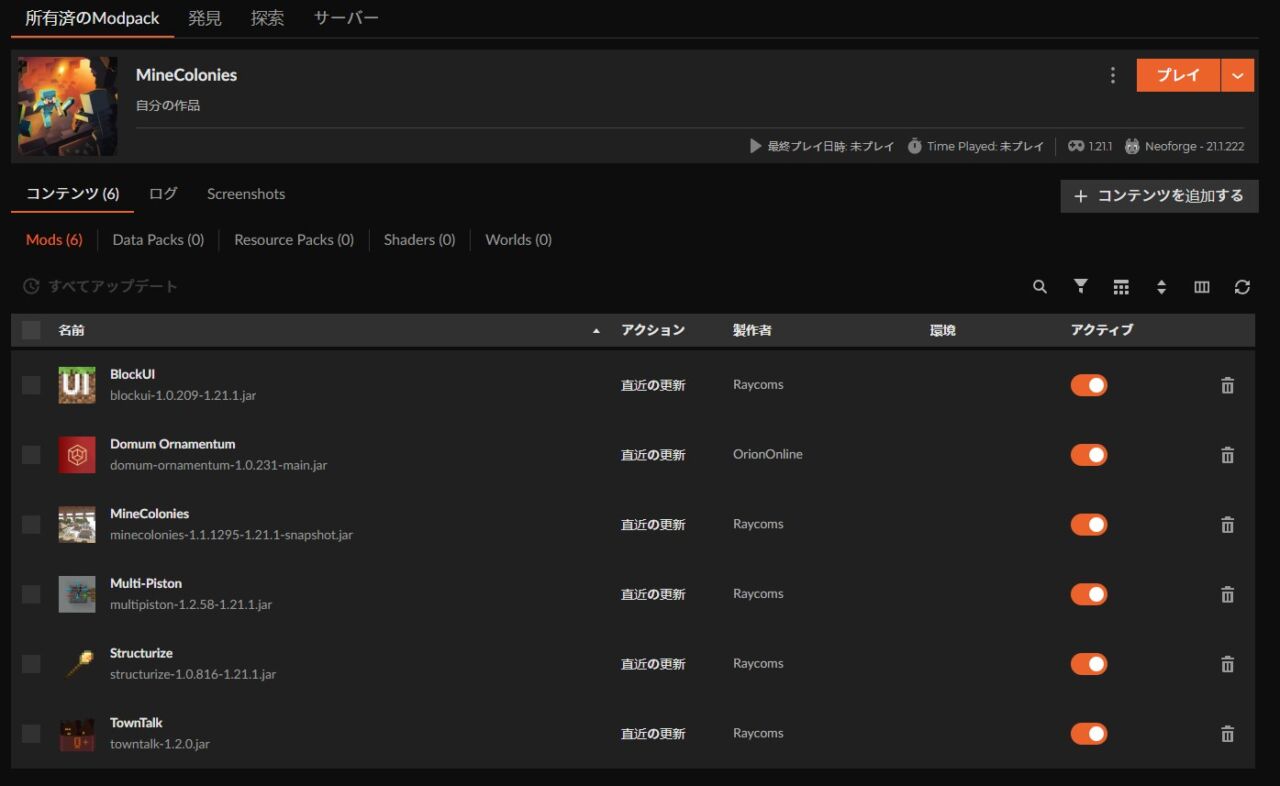This screenshot has width=1280, height=786.
Task: Open the filter funnel icon
Action: coord(1081,287)
